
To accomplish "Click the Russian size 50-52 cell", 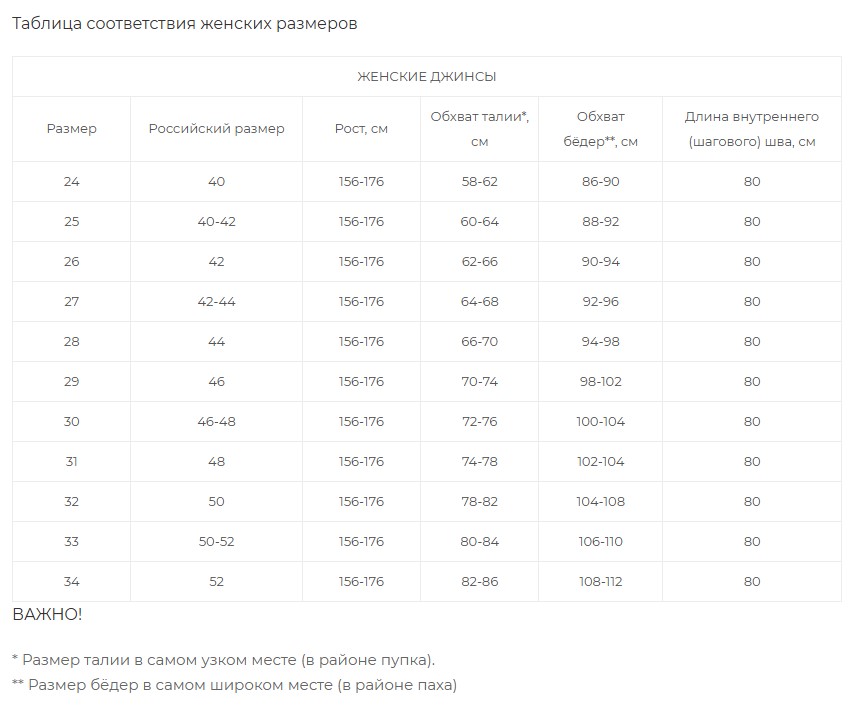I will click(x=217, y=542).
